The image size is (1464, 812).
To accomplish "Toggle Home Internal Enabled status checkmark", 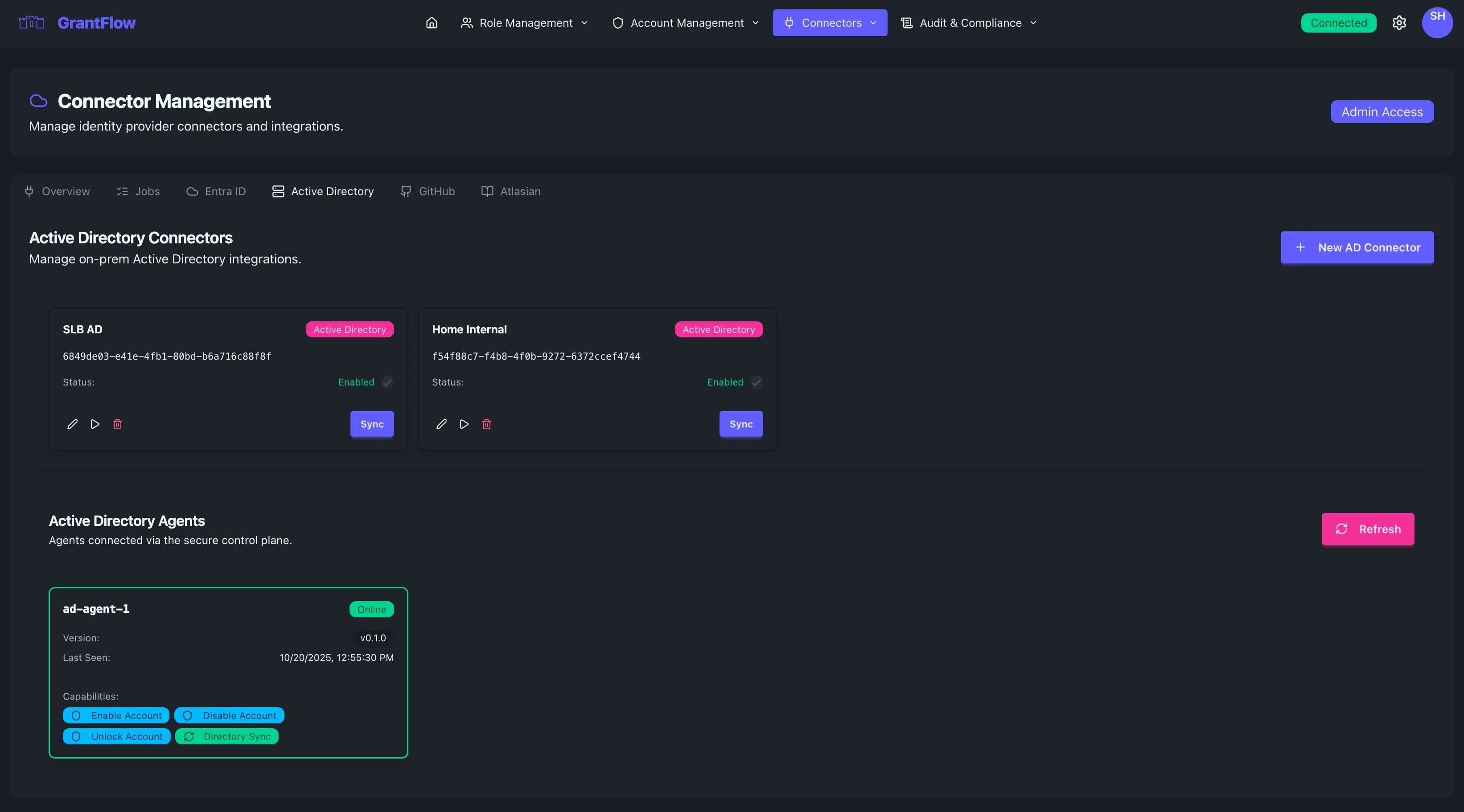I will (757, 382).
